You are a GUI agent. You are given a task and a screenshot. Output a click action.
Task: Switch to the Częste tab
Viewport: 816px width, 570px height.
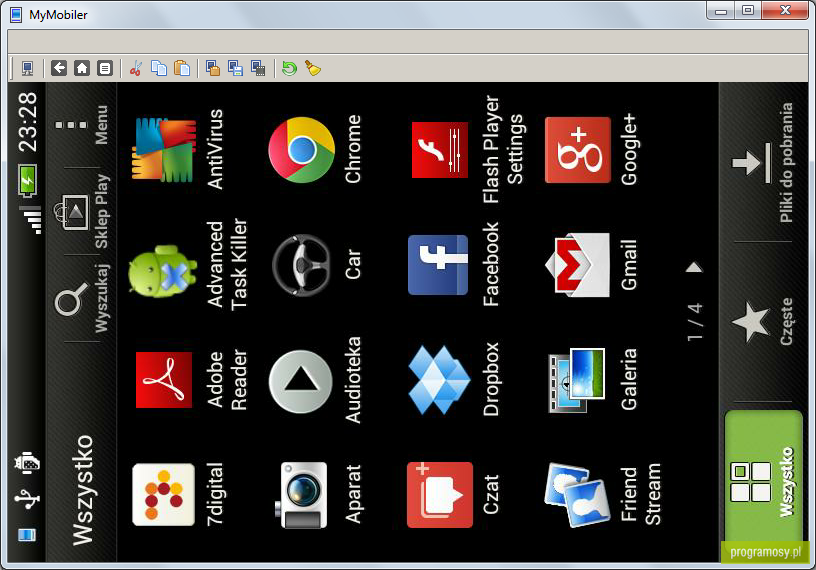[763, 322]
